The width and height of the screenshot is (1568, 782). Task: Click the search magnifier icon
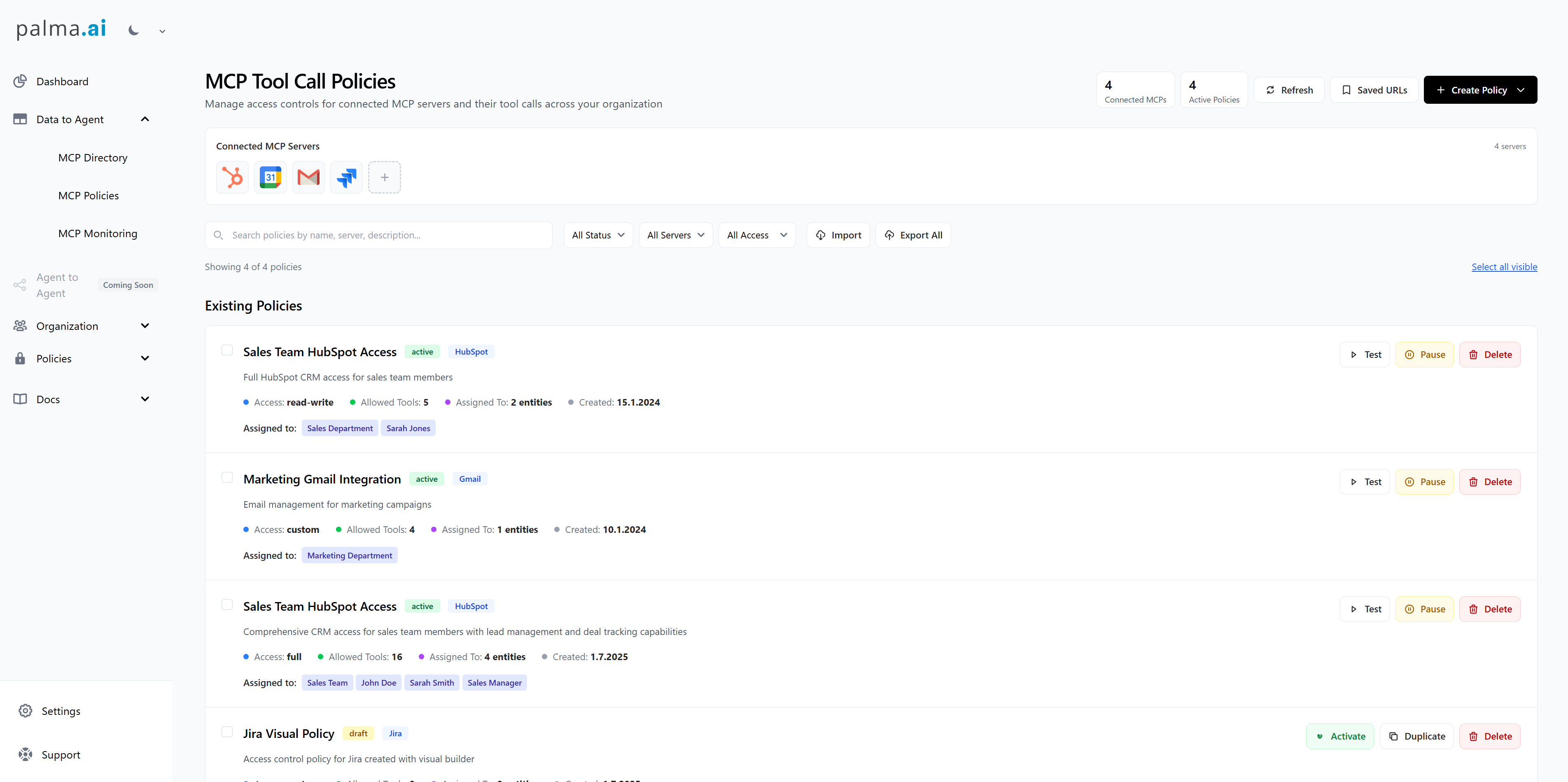click(x=218, y=235)
